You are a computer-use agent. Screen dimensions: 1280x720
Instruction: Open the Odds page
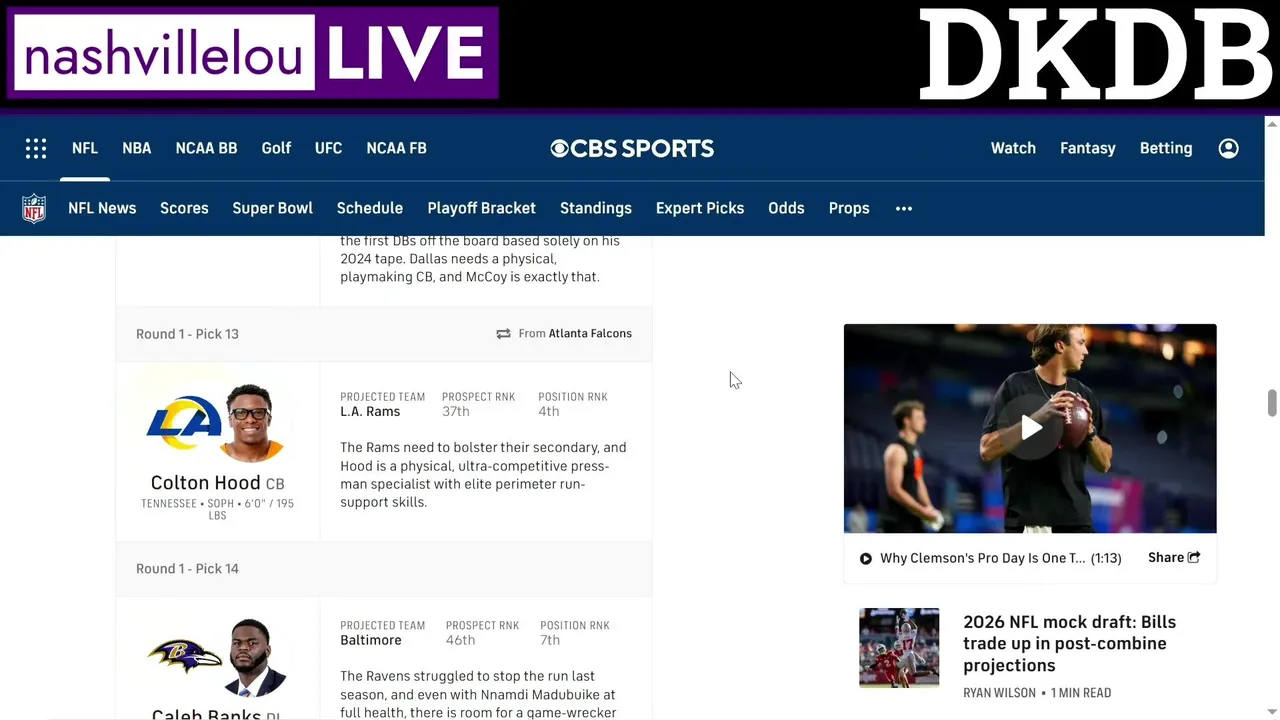786,208
